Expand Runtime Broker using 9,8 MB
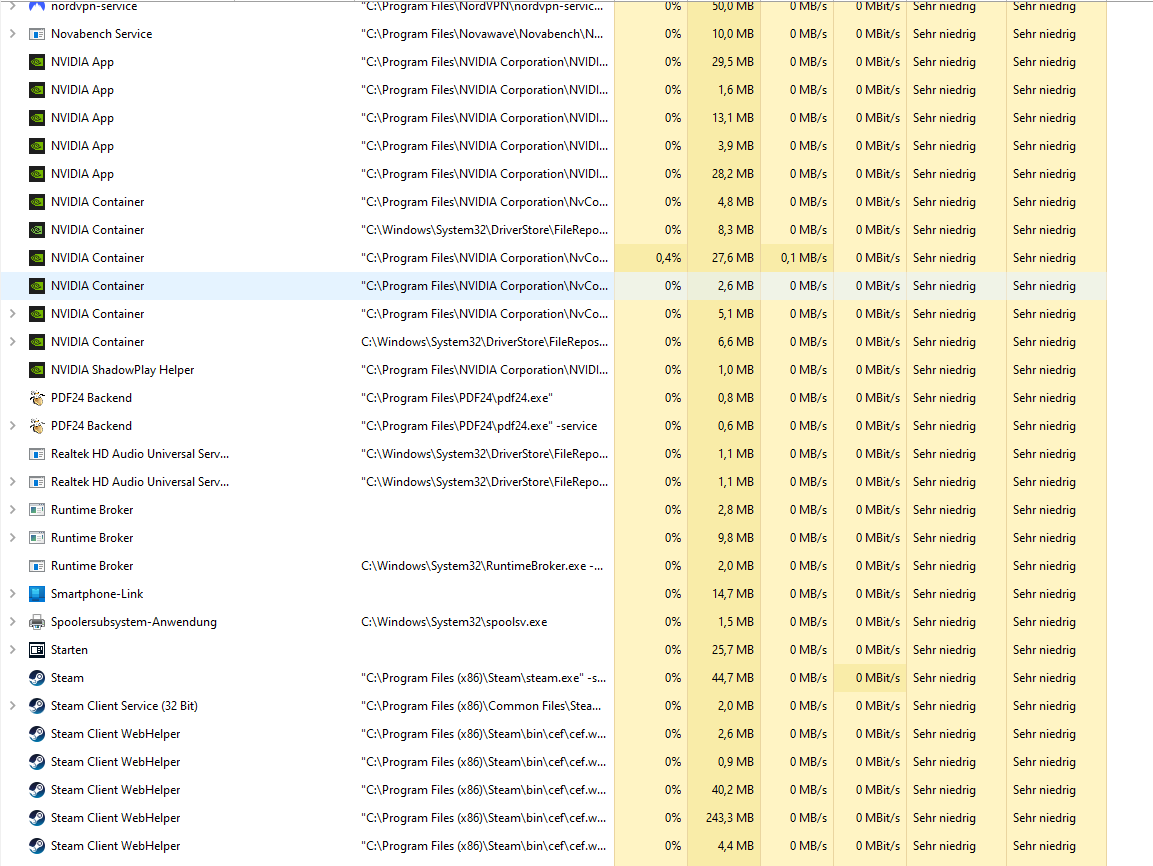Image resolution: width=1153 pixels, height=866 pixels. [13, 537]
